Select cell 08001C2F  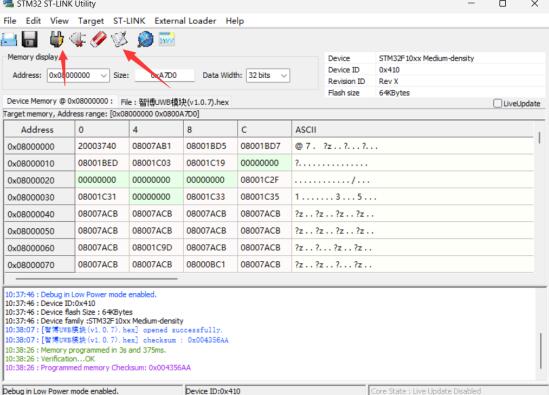[264, 180]
